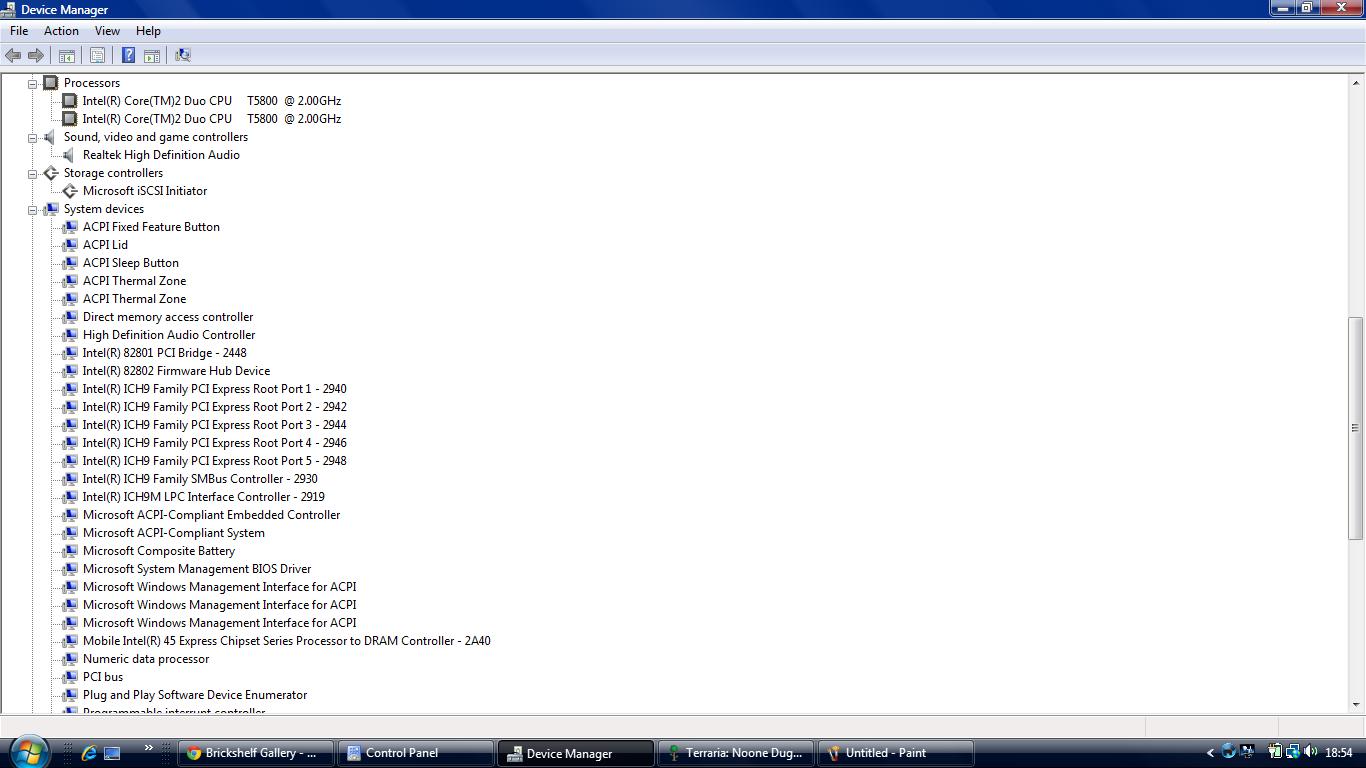Toggle the Show/Hide Console Tree icon
Screen dimensions: 1366x768
tap(67, 56)
